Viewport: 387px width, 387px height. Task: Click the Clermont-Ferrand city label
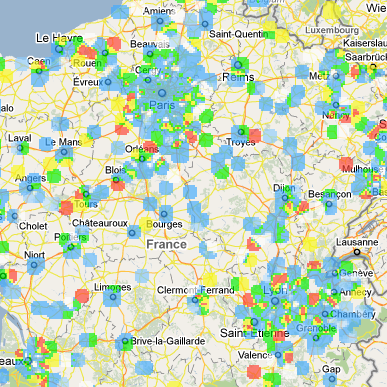(x=196, y=290)
